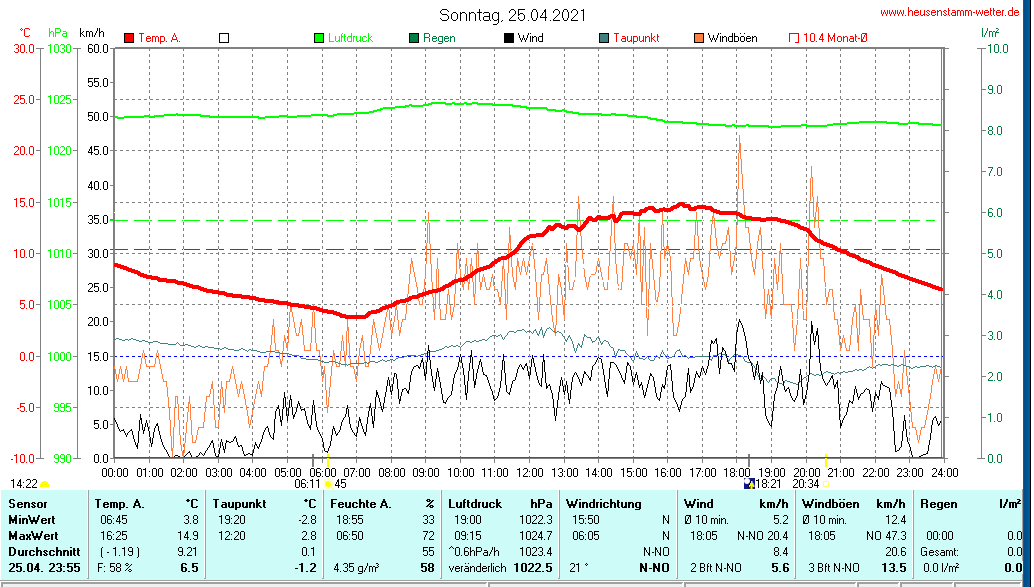Screen dimensions: 1034x587
Task: Click the sunset marker at 20:34
Action: (826, 484)
